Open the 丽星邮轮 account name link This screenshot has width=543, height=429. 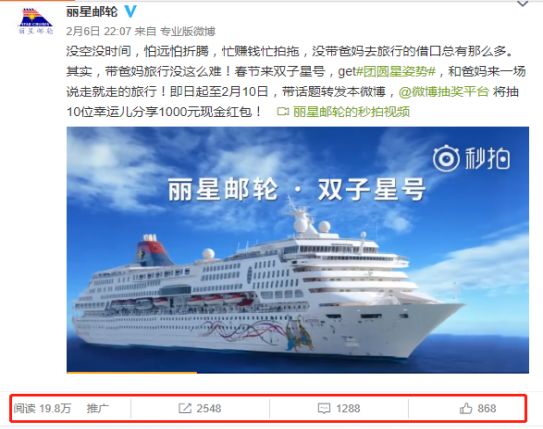(92, 12)
